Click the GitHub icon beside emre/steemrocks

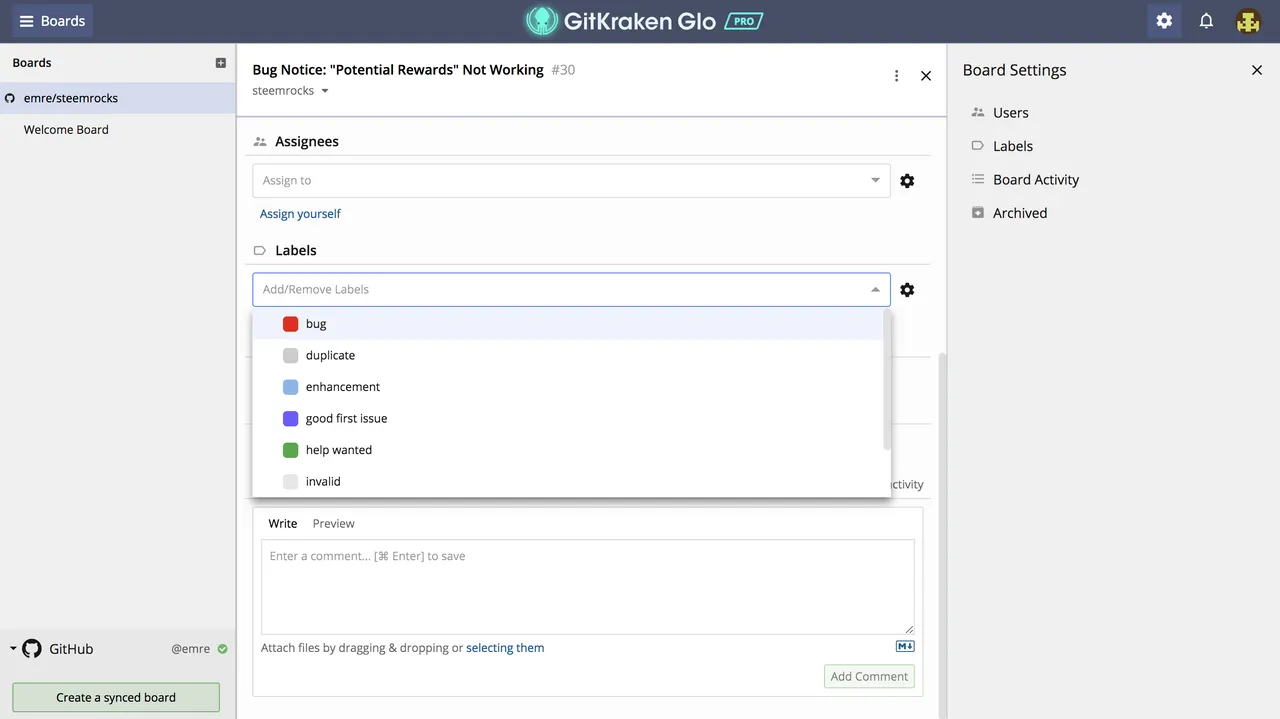(x=10, y=99)
